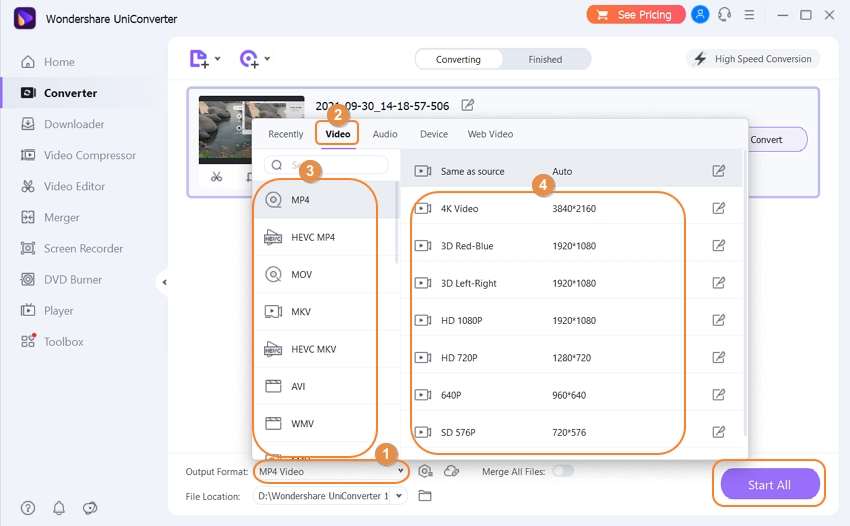Open the Screen Recorder tool

tap(72, 248)
